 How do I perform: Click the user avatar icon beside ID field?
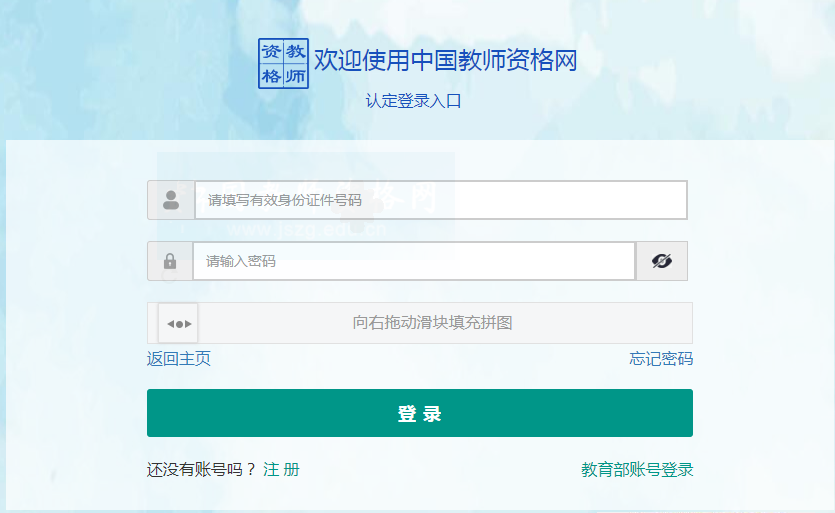[x=171, y=200]
